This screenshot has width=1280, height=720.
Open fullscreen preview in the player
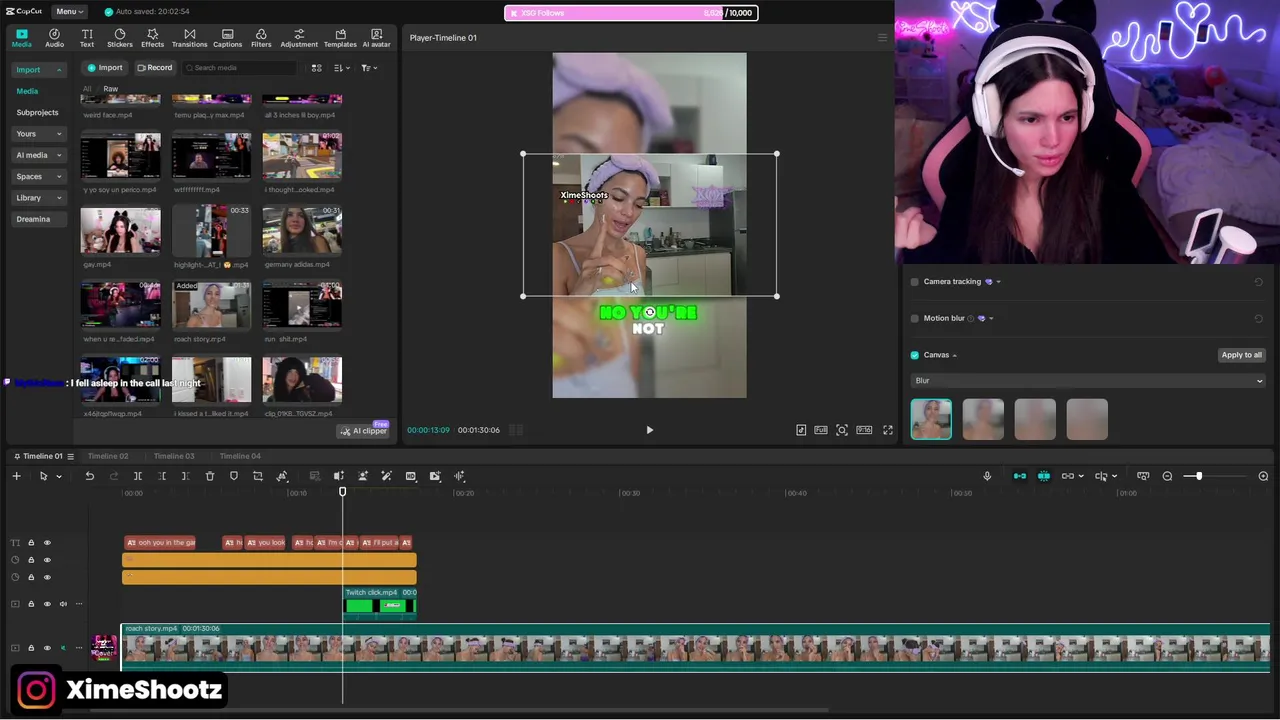(888, 430)
